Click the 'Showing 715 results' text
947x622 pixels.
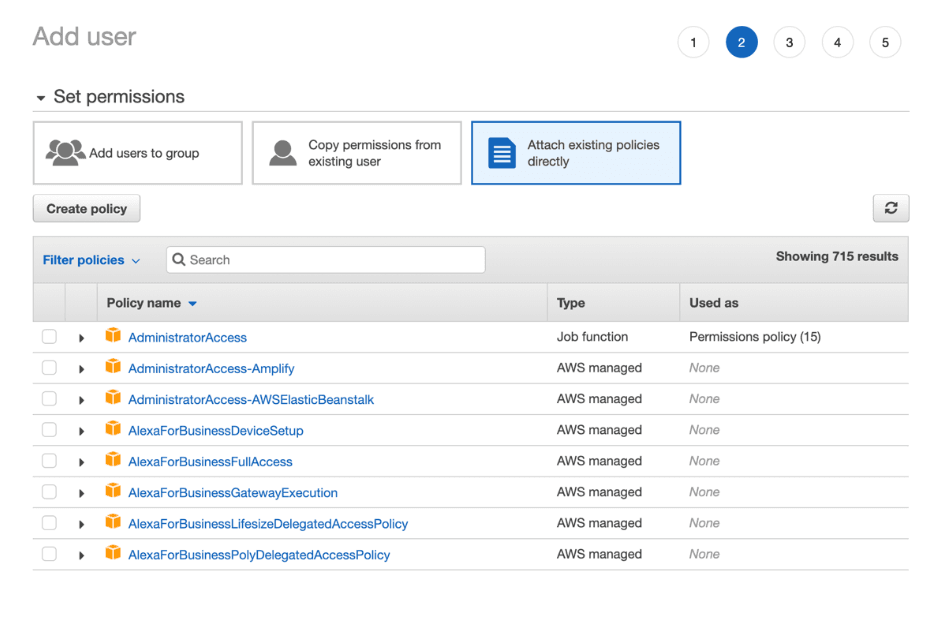click(x=837, y=256)
